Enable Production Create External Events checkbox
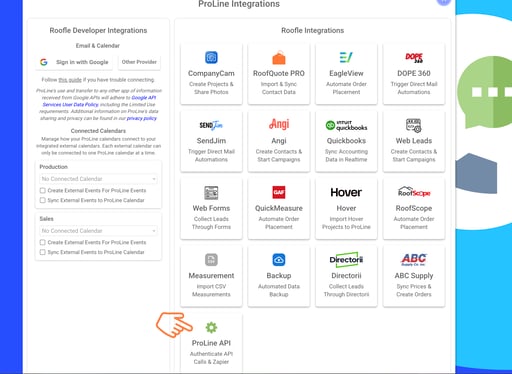This screenshot has height=374, width=512. (x=42, y=191)
